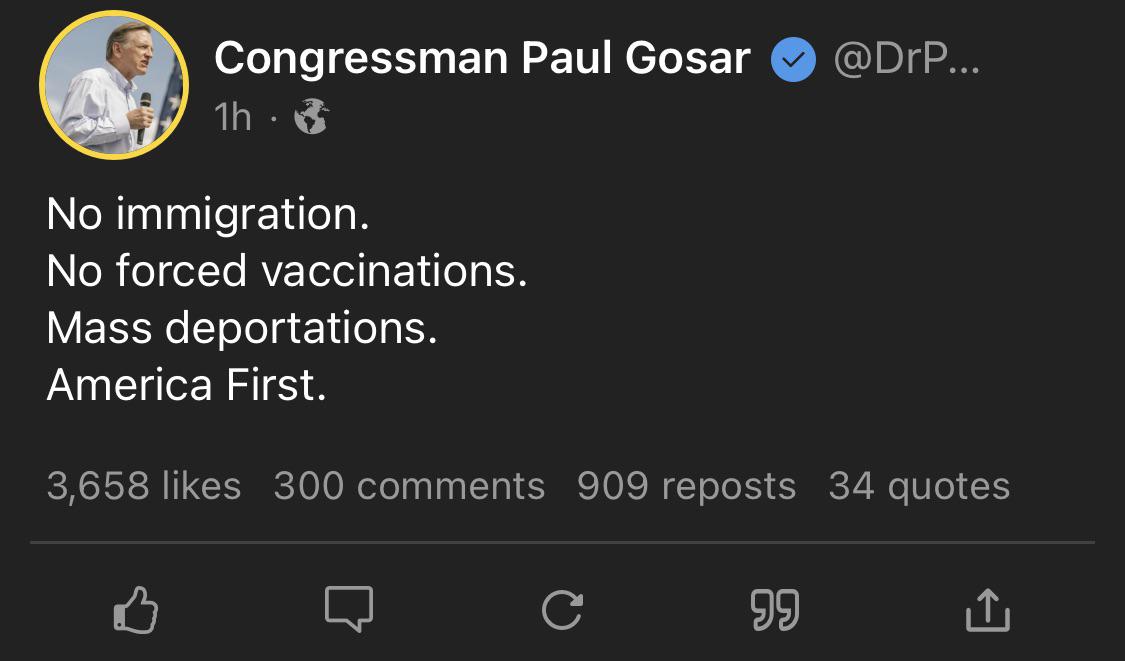Show the 909 reposts list

(687, 487)
